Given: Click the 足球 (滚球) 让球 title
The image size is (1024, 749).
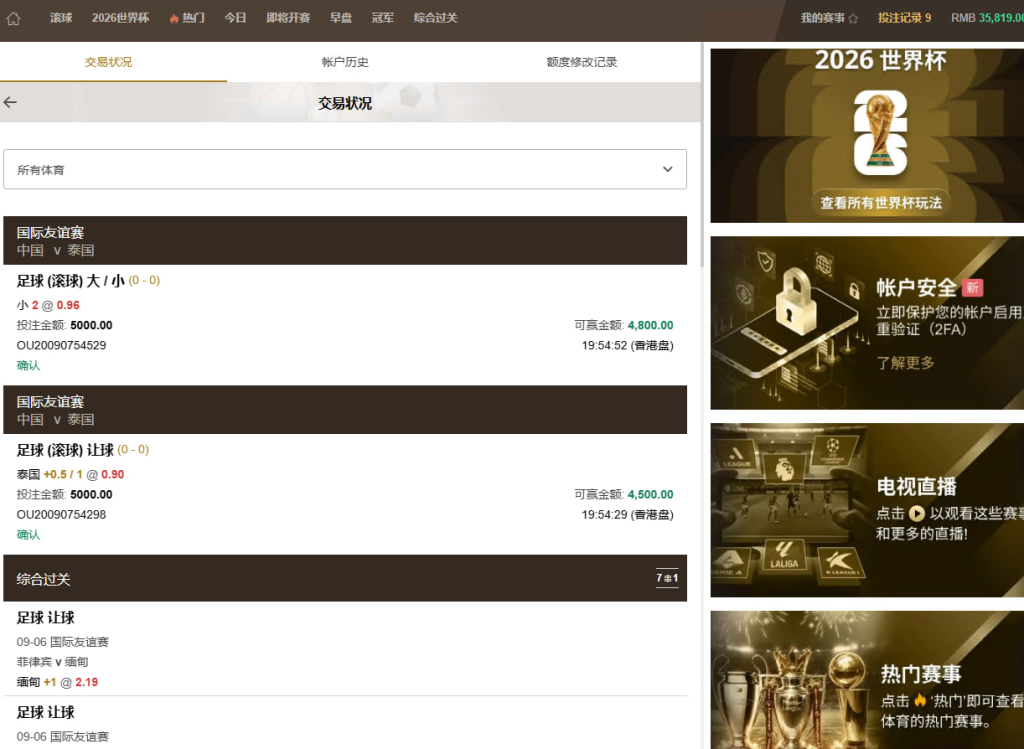Looking at the screenshot, I should click(x=65, y=450).
